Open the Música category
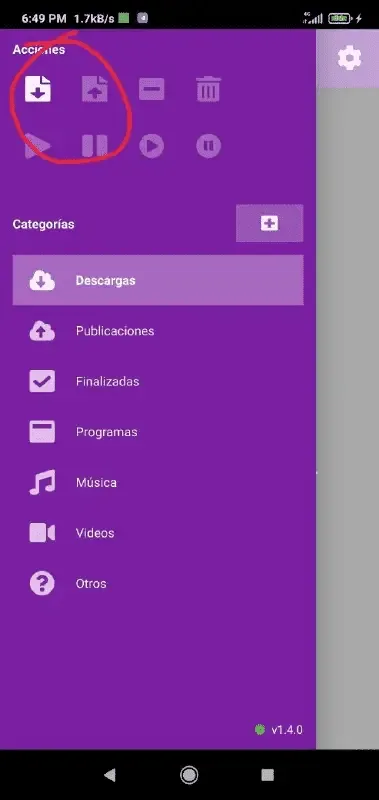379x800 pixels. (x=158, y=482)
